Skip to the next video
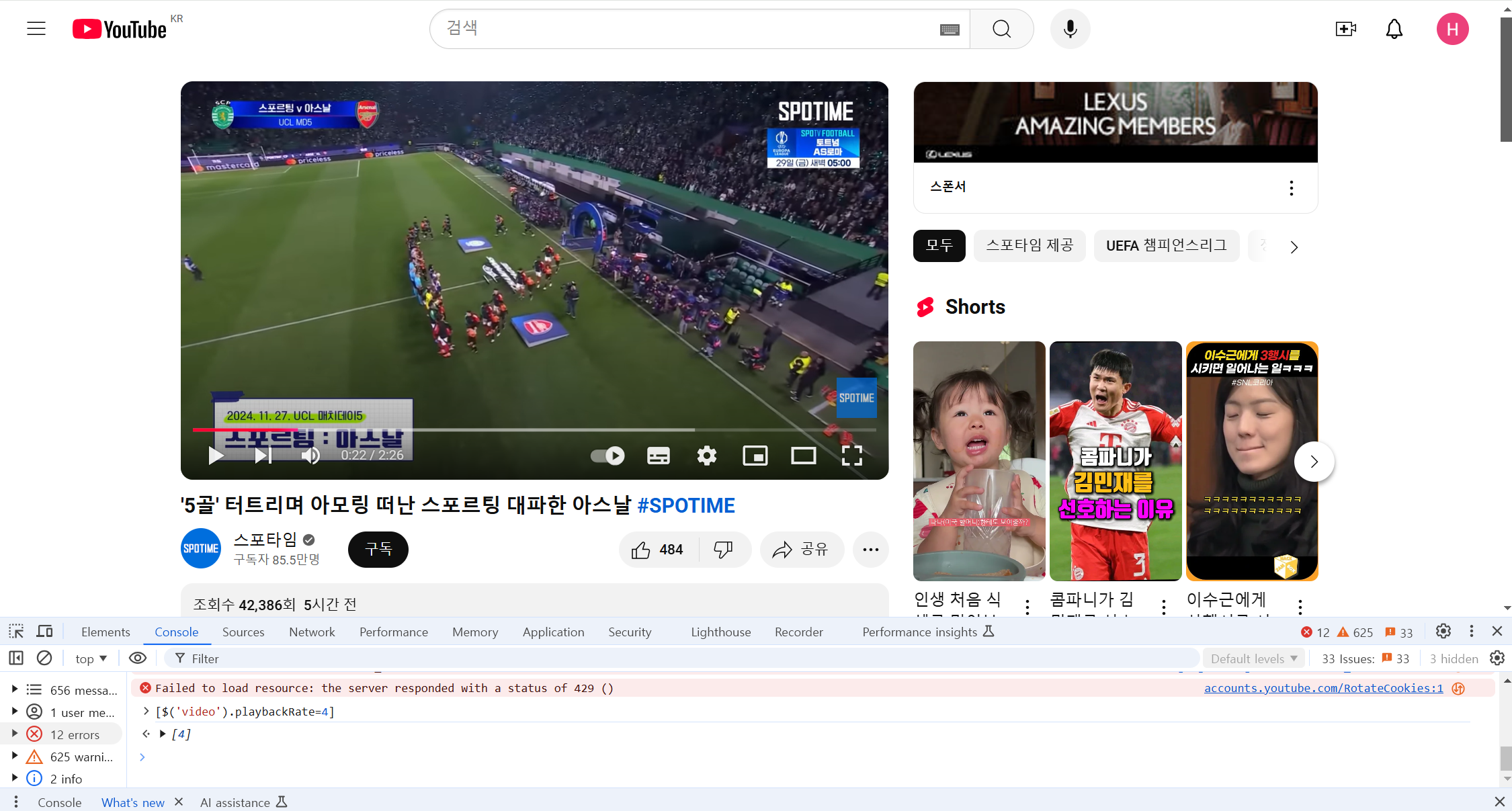This screenshot has height=811, width=1512. pos(263,456)
